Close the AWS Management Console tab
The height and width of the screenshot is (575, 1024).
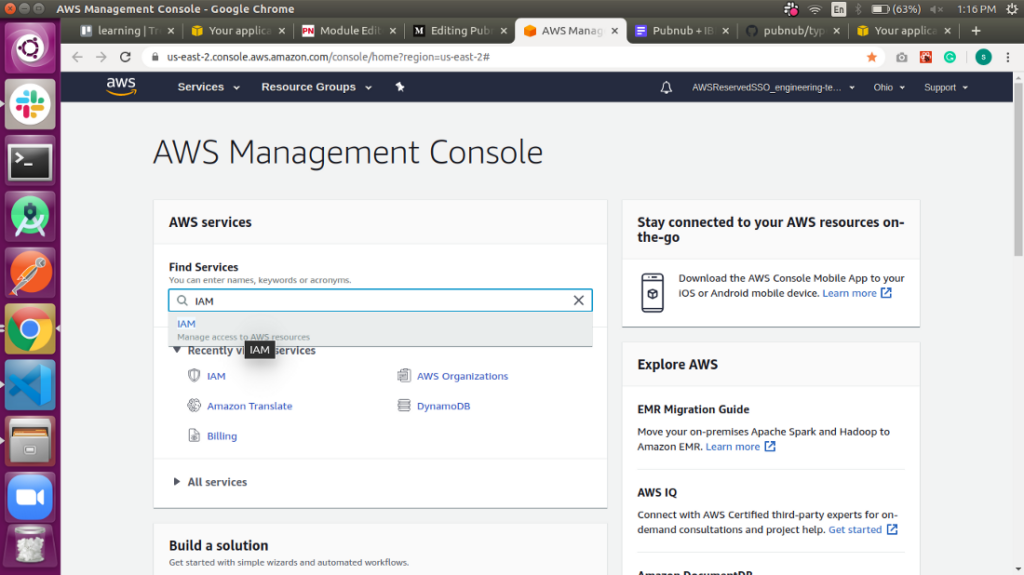615,31
